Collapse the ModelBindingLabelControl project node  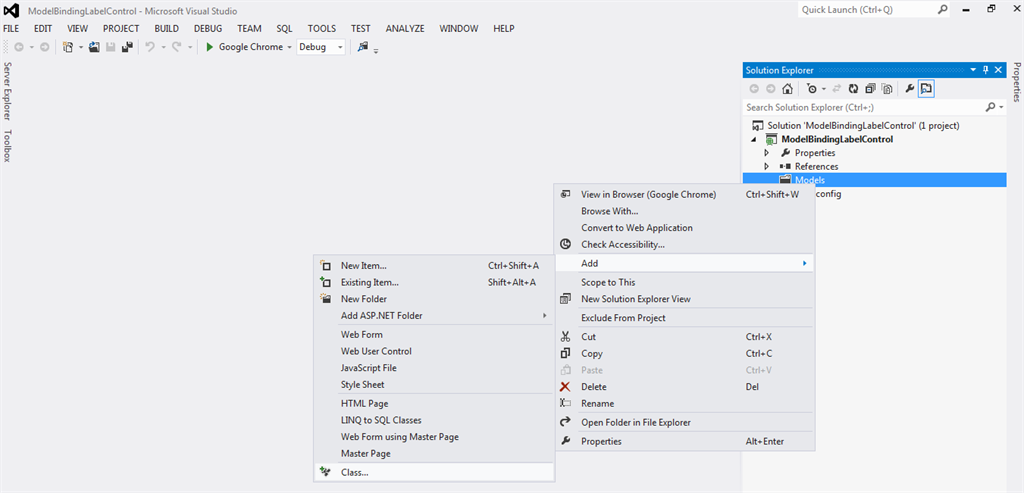click(x=756, y=140)
